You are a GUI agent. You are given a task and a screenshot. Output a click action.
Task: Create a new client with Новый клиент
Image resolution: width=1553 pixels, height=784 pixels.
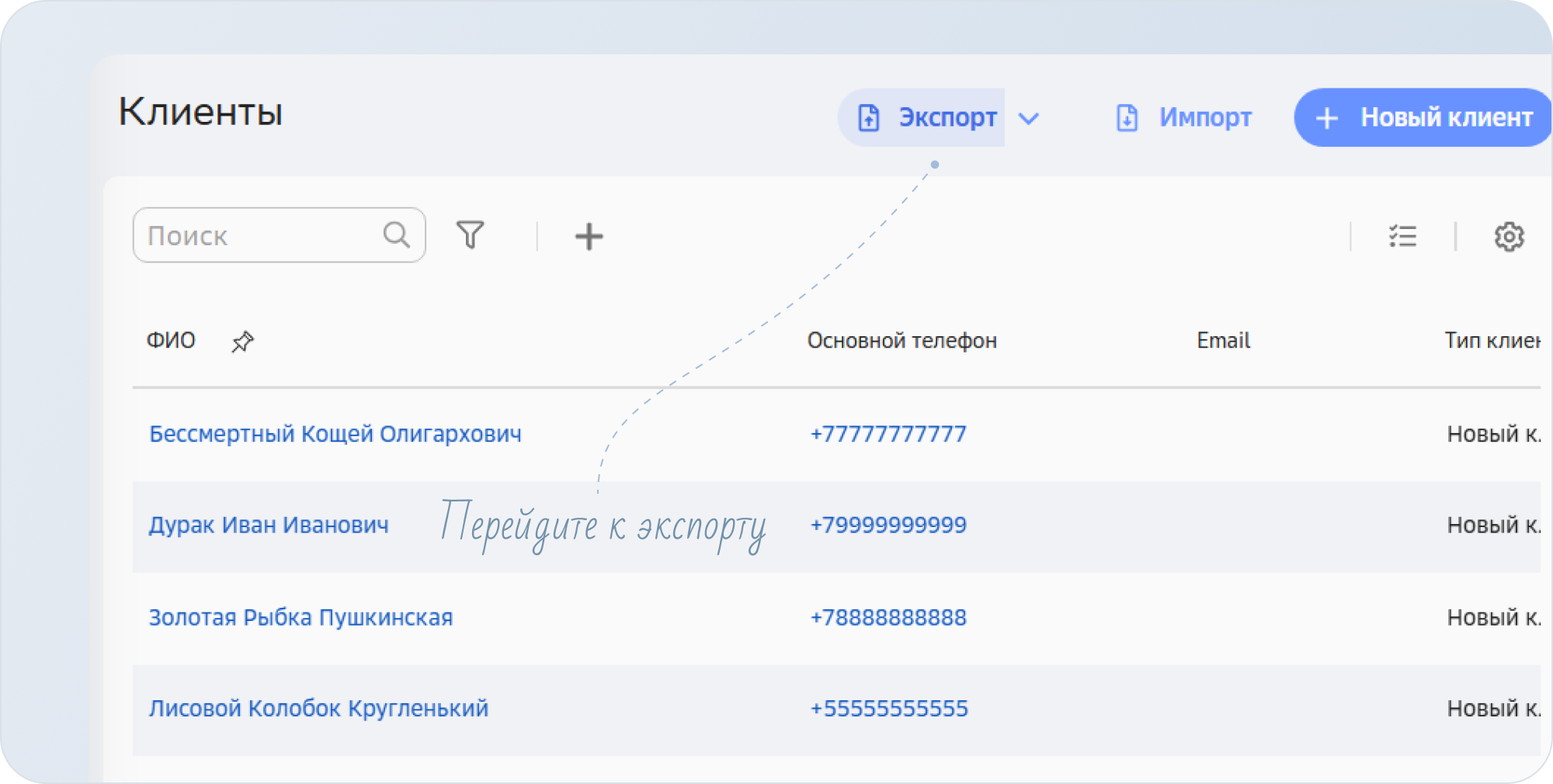click(x=1423, y=117)
